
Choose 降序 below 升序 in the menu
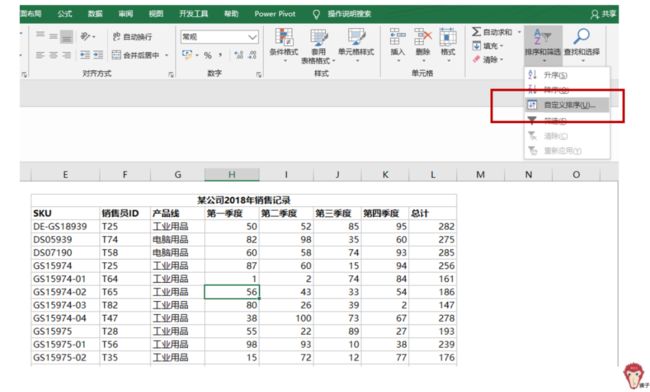point(567,90)
